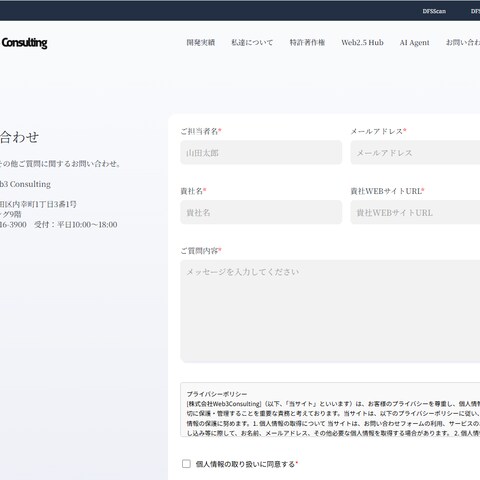Click the 貴社名 text field
480x480 pixels.
click(x=261, y=212)
